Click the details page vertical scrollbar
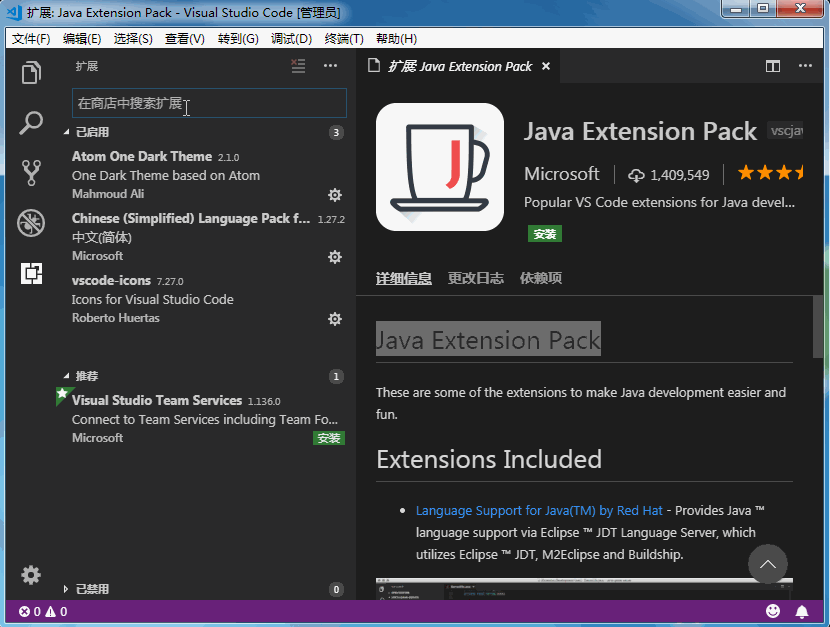Screen dimensions: 830x627 [818, 327]
